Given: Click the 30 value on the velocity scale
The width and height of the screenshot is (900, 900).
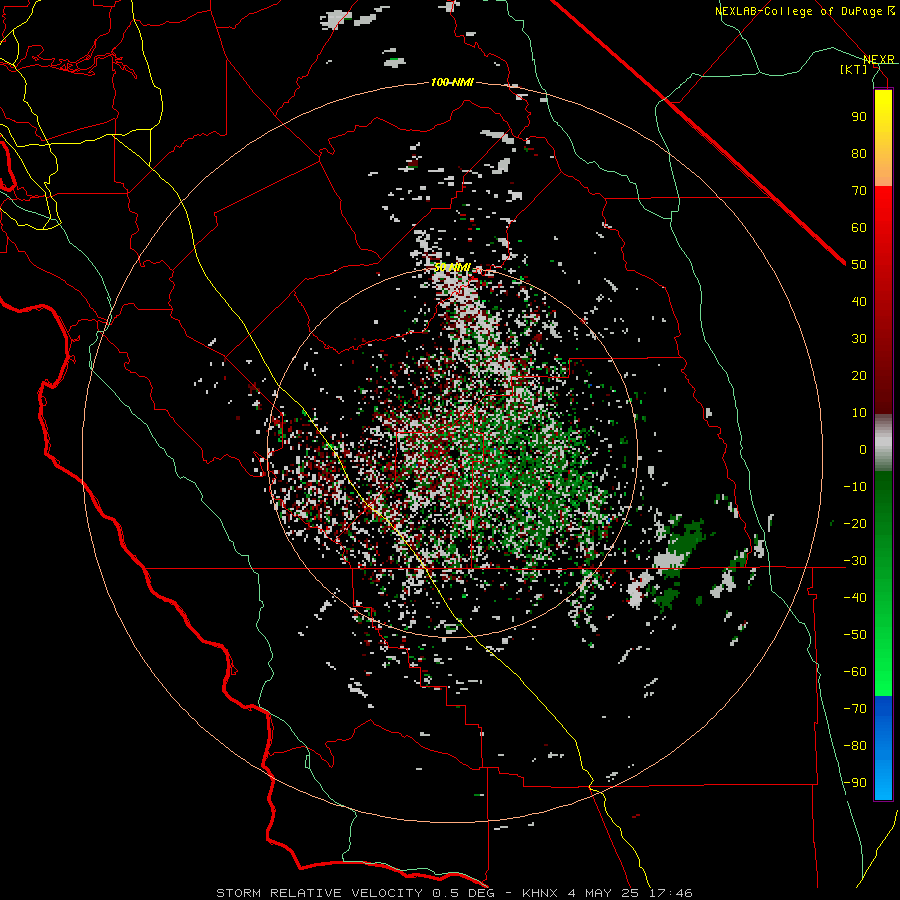Looking at the screenshot, I should [859, 339].
